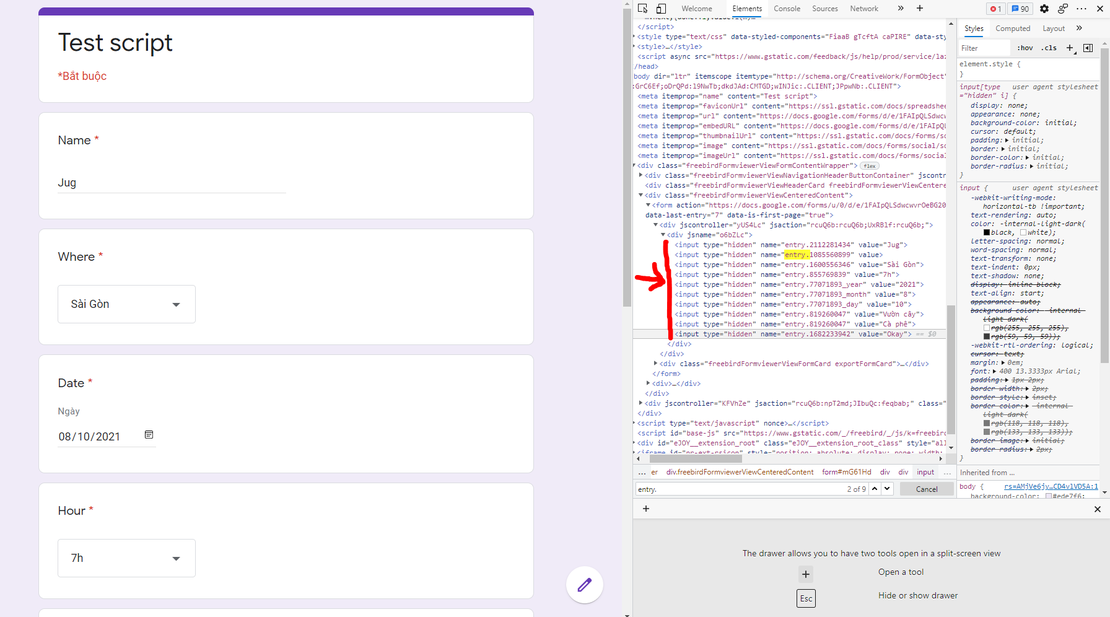
Task: Open the calendar icon beside the date field
Action: (x=148, y=435)
